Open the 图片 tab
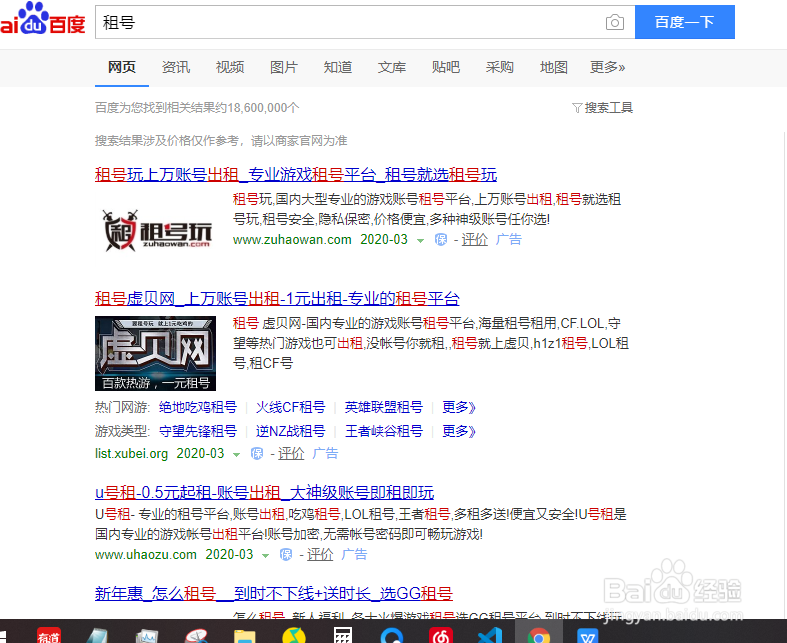Viewport: 787px width, 643px height. [x=284, y=67]
